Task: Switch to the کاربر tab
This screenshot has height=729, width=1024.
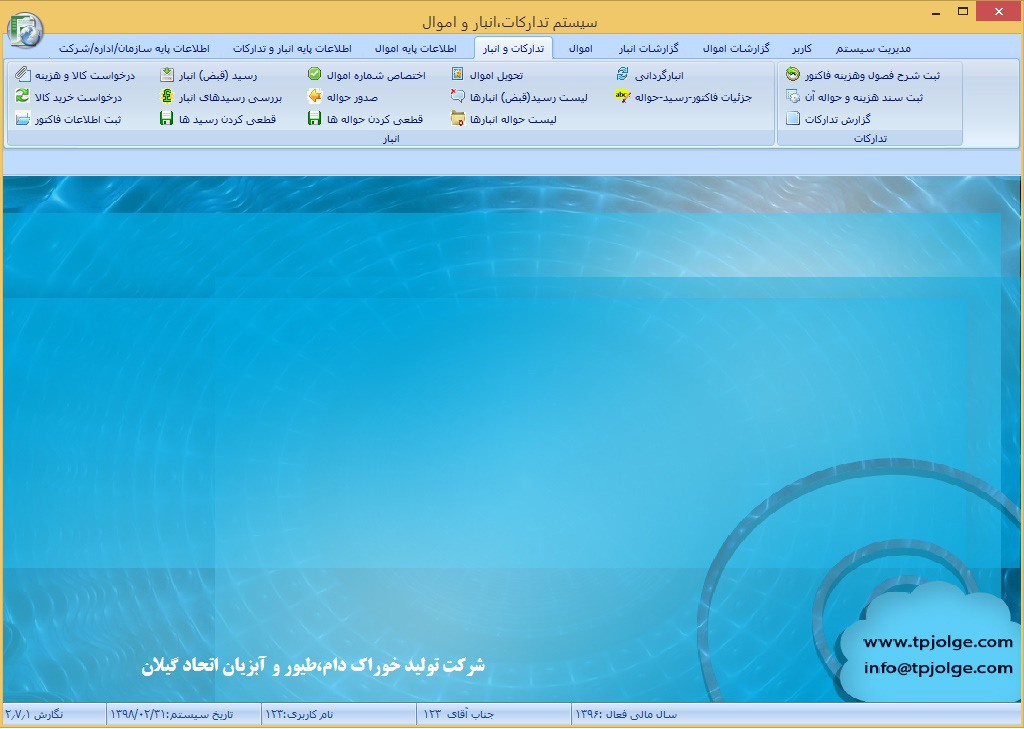Action: [802, 48]
